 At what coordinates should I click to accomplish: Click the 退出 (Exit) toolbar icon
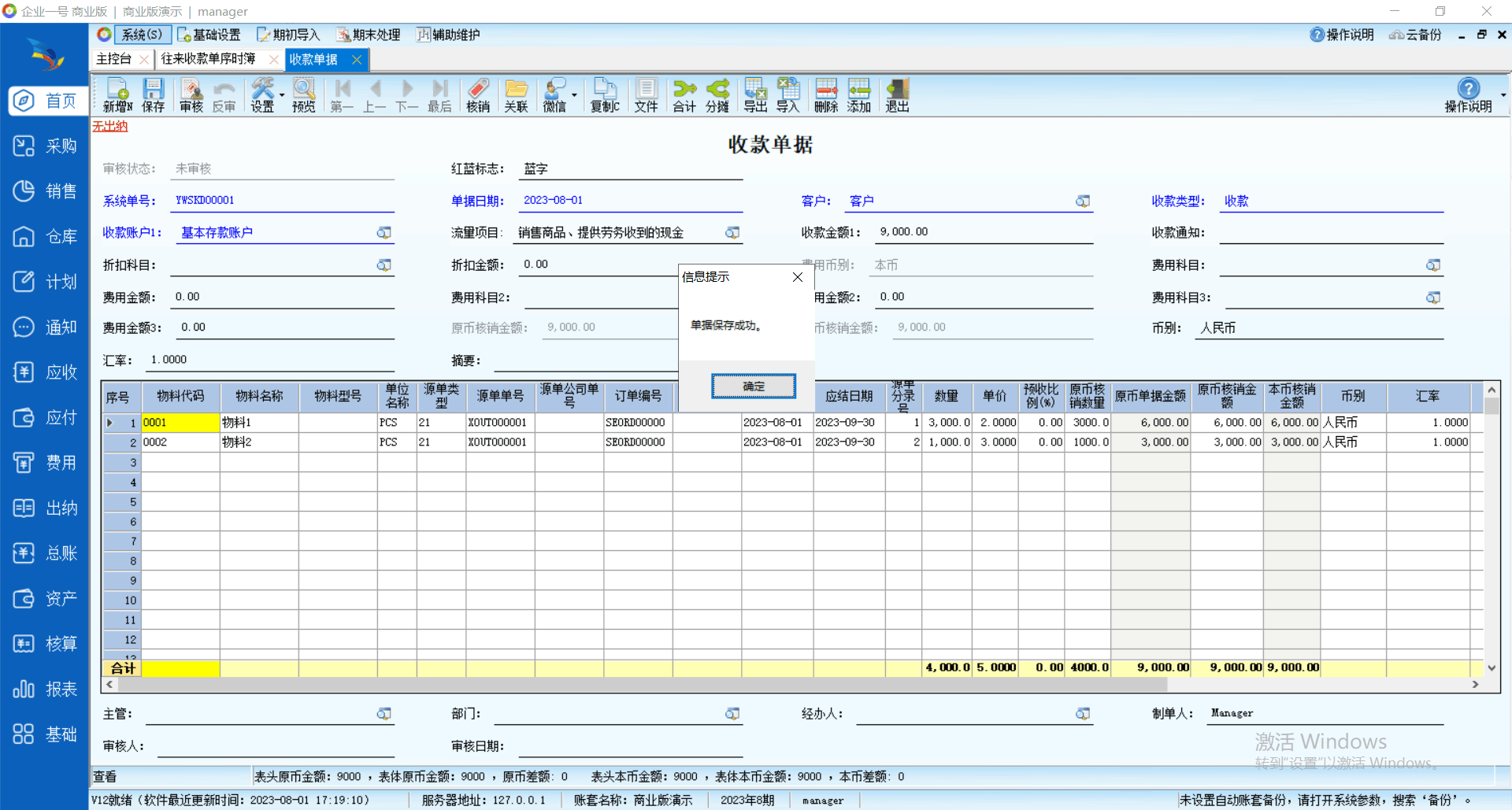[x=897, y=95]
